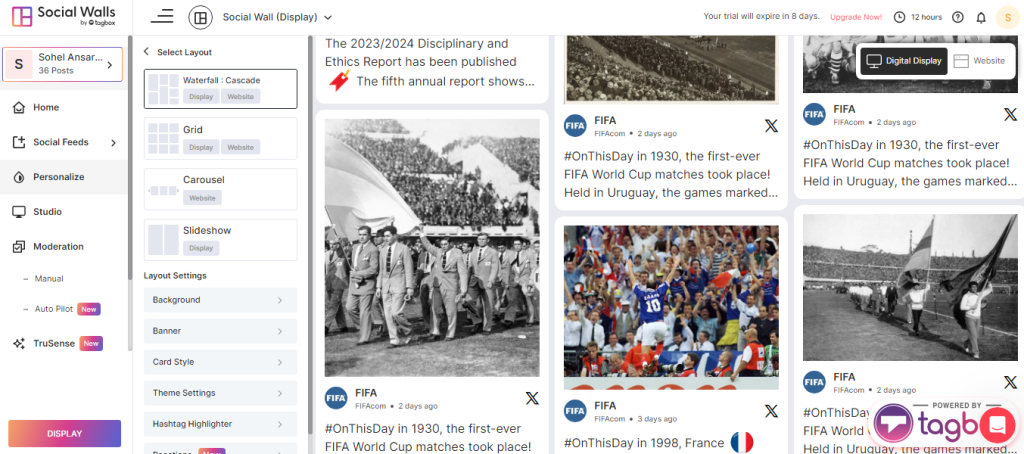Click the DISPLAY button
Image resolution: width=1024 pixels, height=454 pixels.
tap(65, 434)
